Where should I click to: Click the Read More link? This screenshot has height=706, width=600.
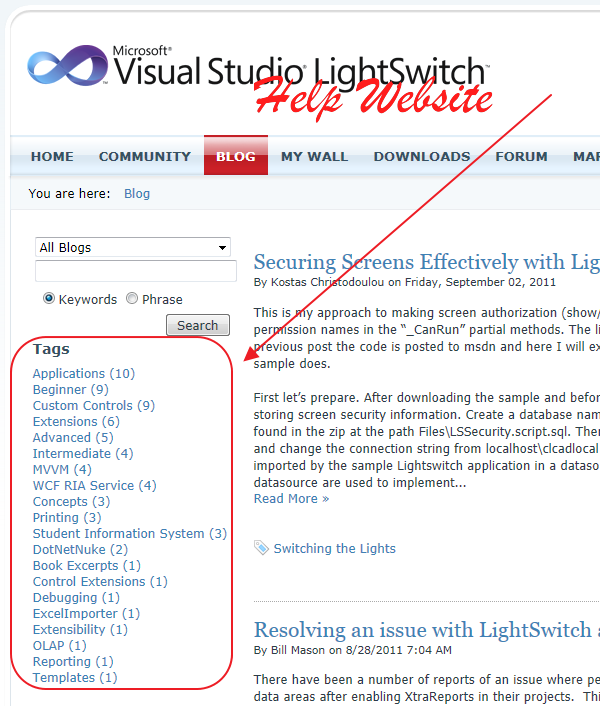[x=291, y=498]
